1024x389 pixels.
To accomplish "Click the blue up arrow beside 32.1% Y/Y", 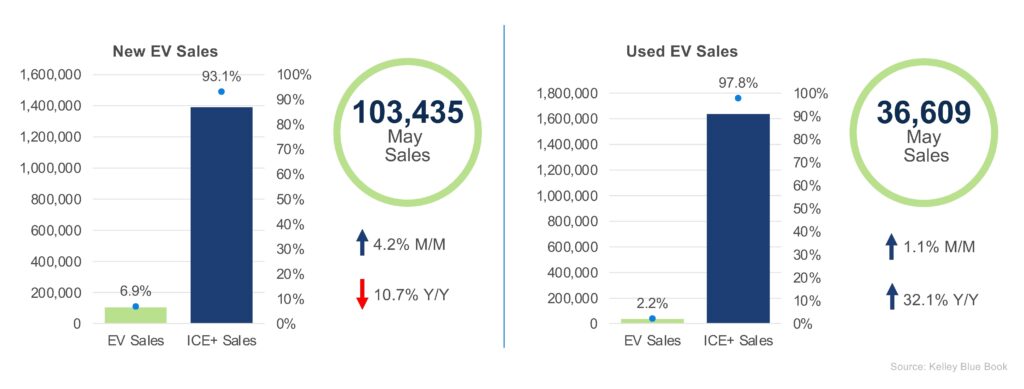I will coord(891,297).
